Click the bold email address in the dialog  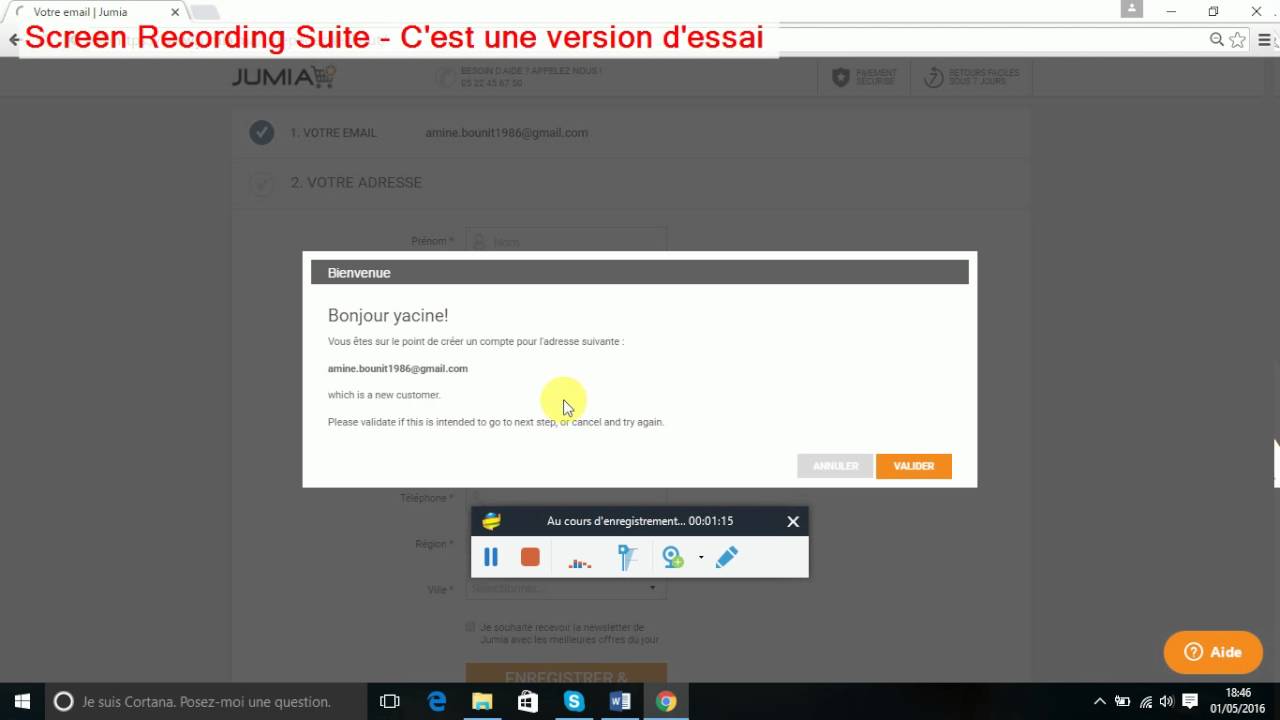398,368
